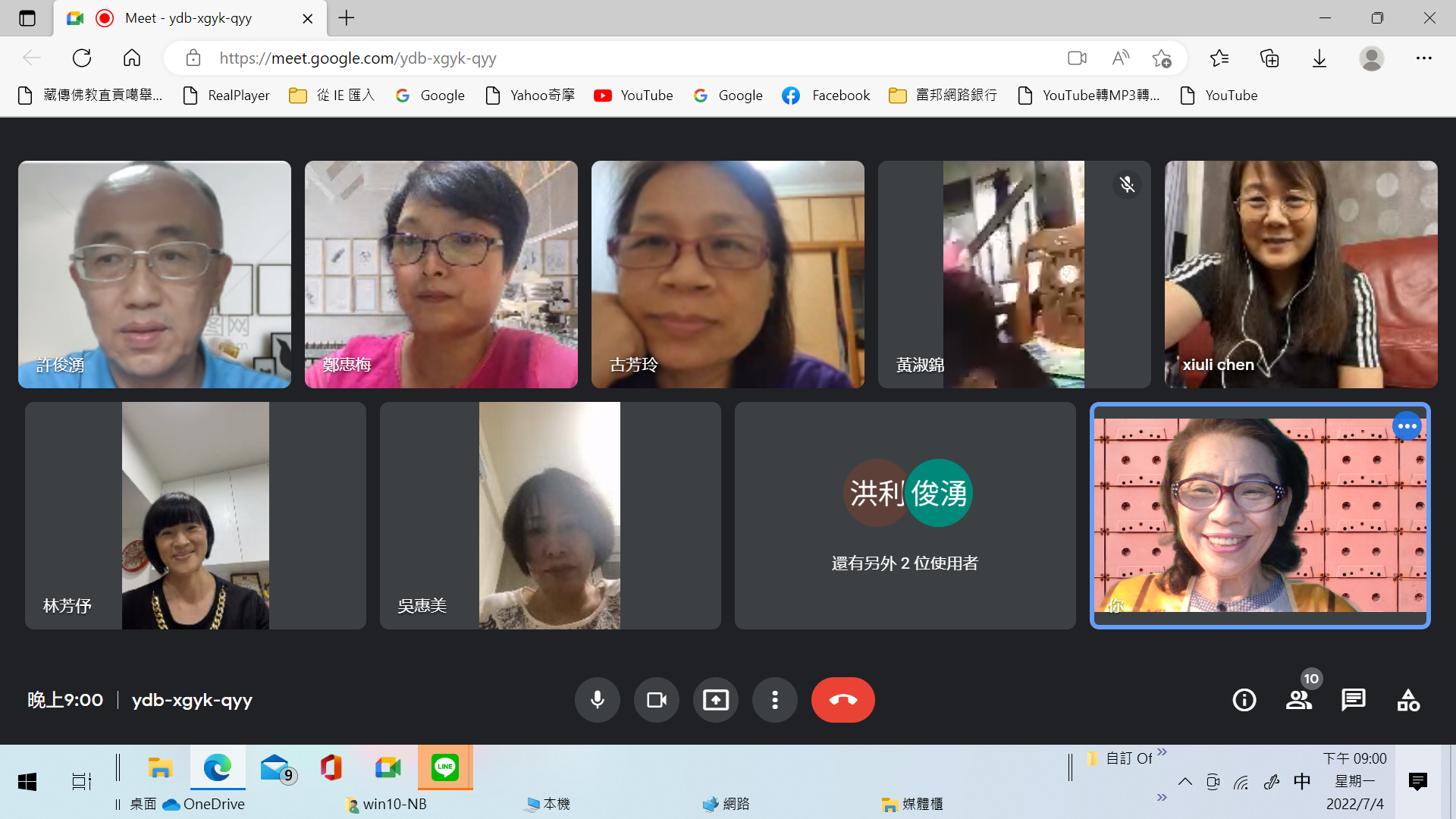Click the 洪利 俊湧 additional users tile

coord(905,516)
